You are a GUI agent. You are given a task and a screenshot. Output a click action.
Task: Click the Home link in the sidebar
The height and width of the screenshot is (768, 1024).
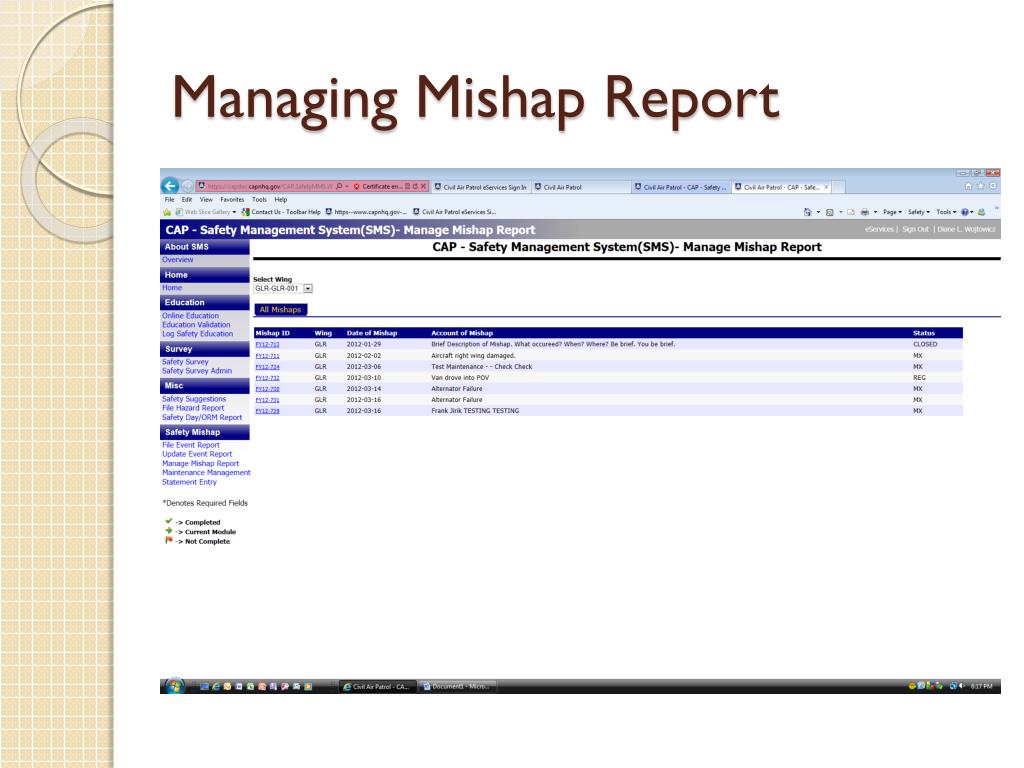click(172, 287)
